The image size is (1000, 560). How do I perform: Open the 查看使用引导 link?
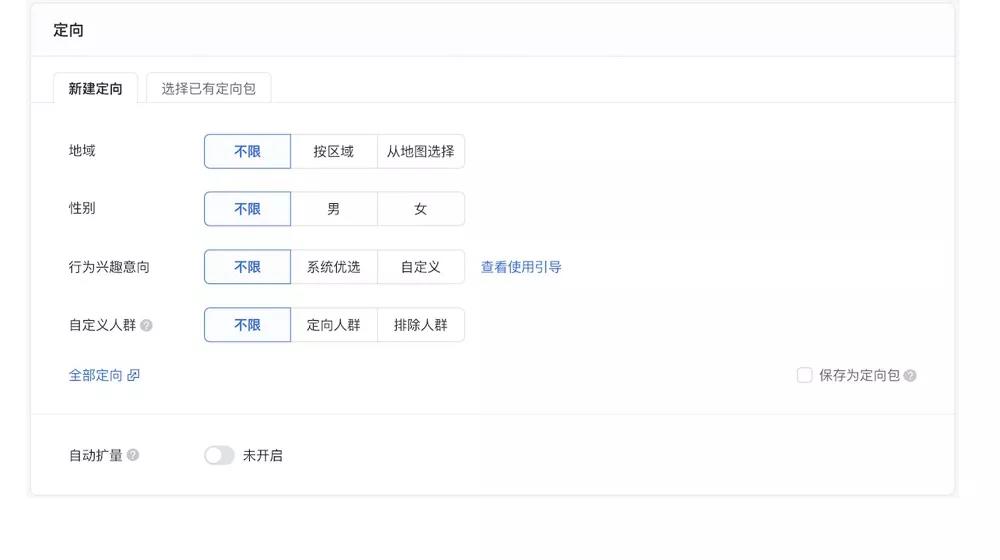click(521, 267)
